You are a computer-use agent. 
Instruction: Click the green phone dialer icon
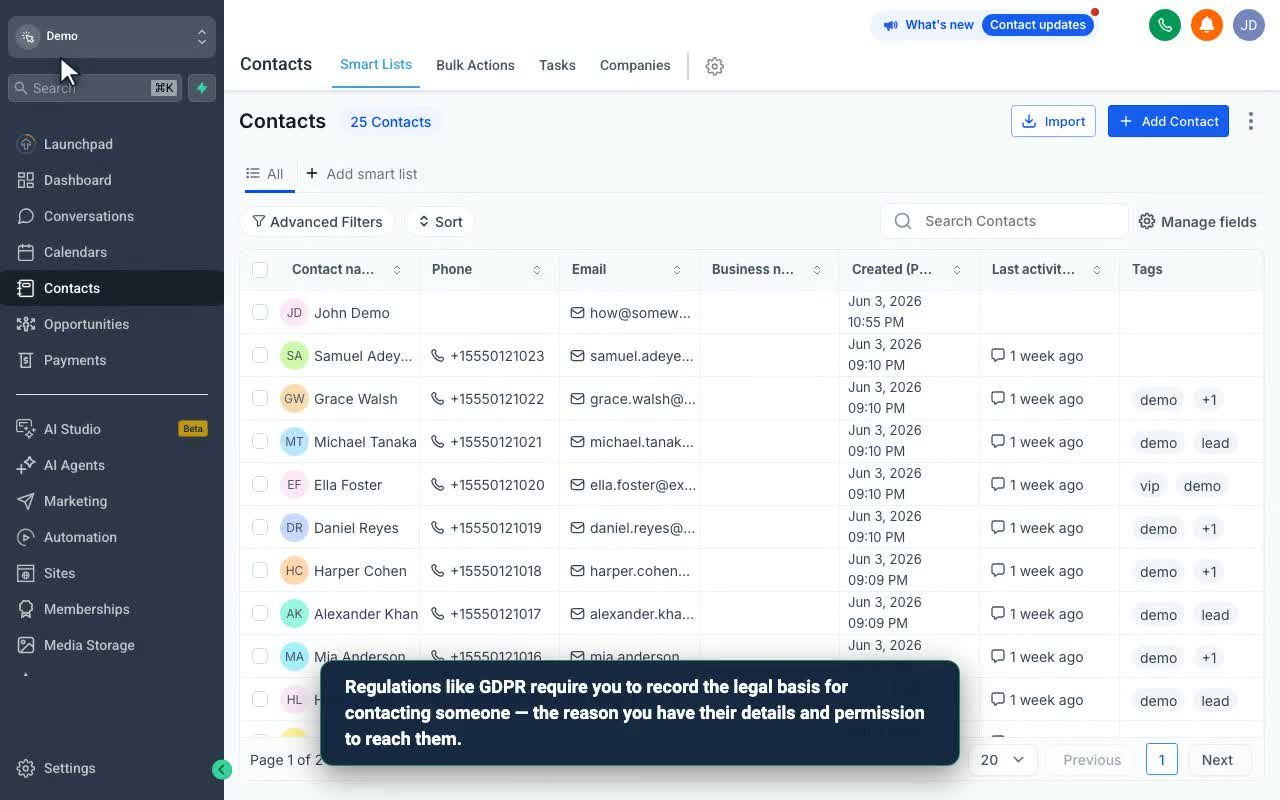(x=1165, y=25)
